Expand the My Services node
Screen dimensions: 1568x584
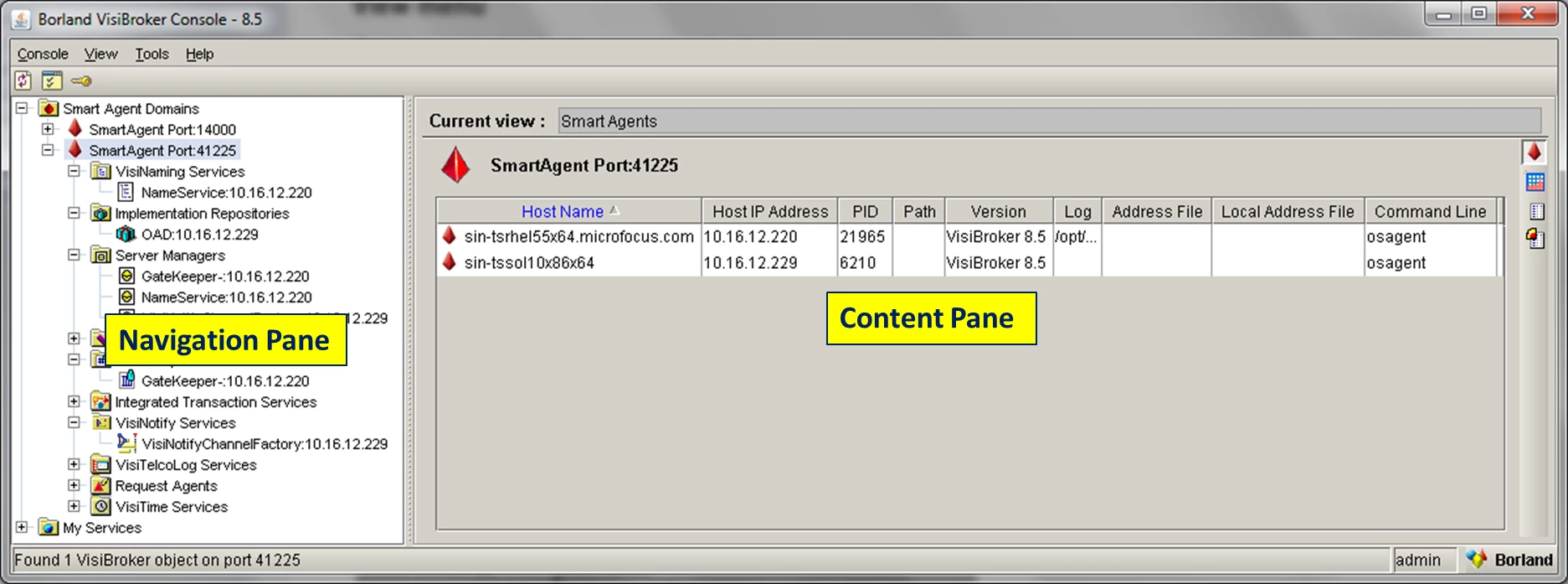coord(23,527)
